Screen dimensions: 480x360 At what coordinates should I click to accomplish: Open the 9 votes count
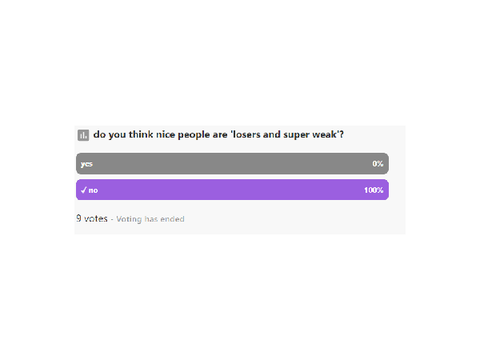click(x=92, y=219)
